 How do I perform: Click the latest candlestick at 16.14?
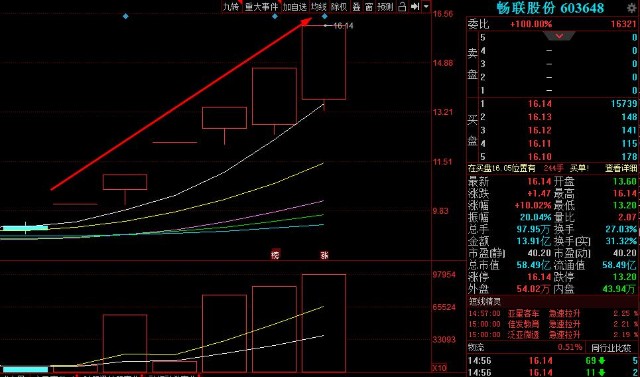tap(324, 62)
